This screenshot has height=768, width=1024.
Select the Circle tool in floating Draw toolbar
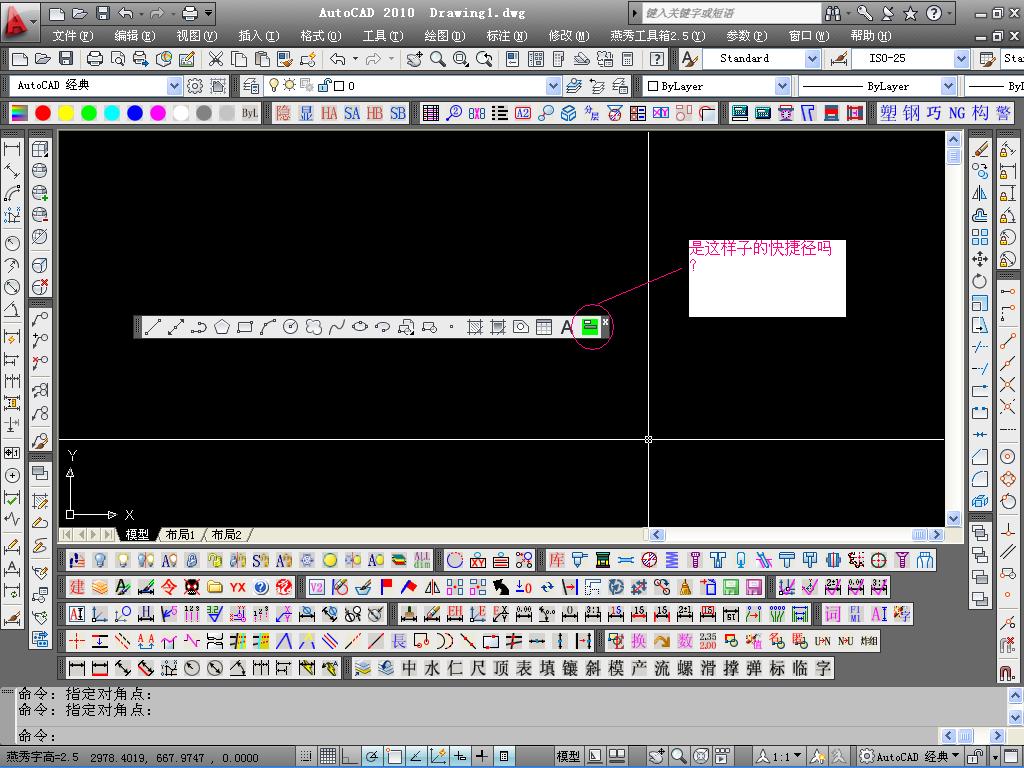click(x=291, y=327)
